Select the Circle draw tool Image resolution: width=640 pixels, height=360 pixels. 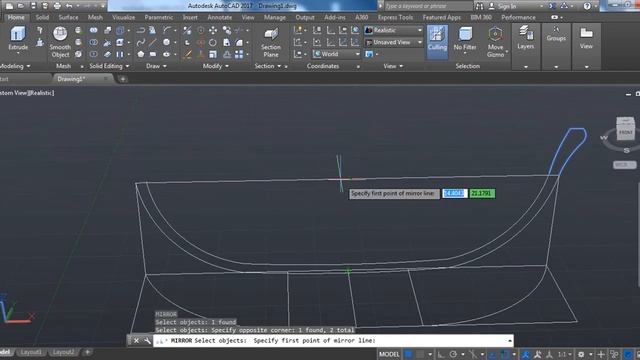click(x=167, y=42)
